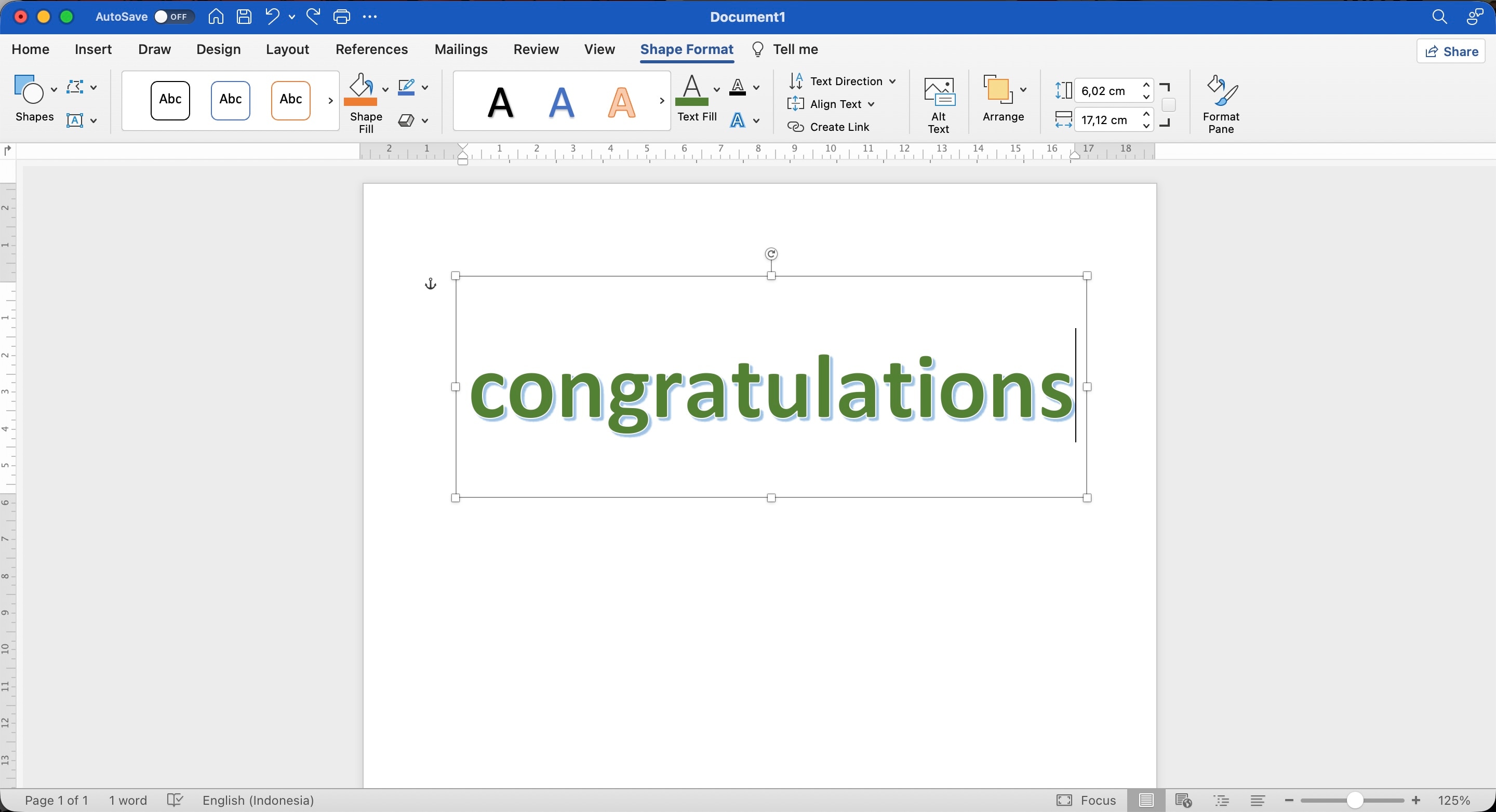Switch to the Home tab
The height and width of the screenshot is (812, 1496).
click(30, 49)
